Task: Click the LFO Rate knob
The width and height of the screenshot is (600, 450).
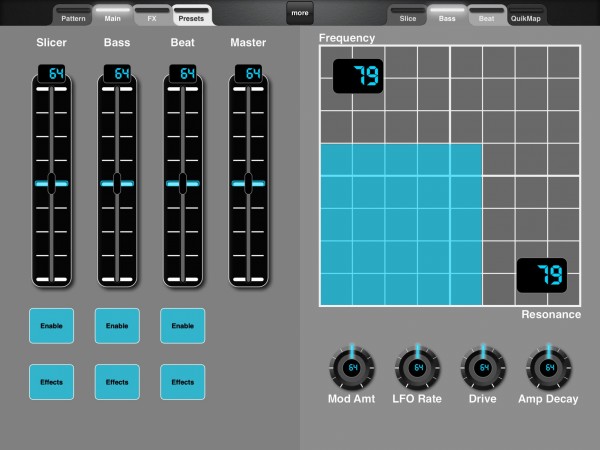Action: [x=417, y=368]
